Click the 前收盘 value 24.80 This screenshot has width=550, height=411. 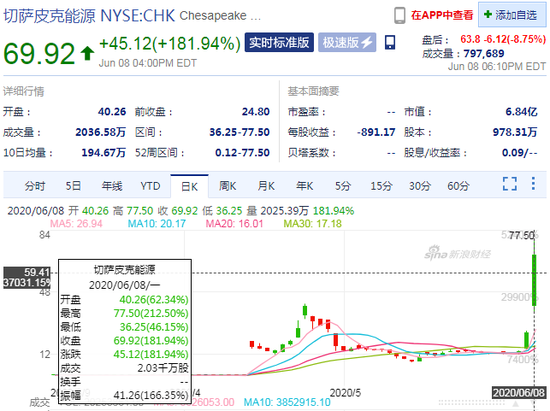256,112
